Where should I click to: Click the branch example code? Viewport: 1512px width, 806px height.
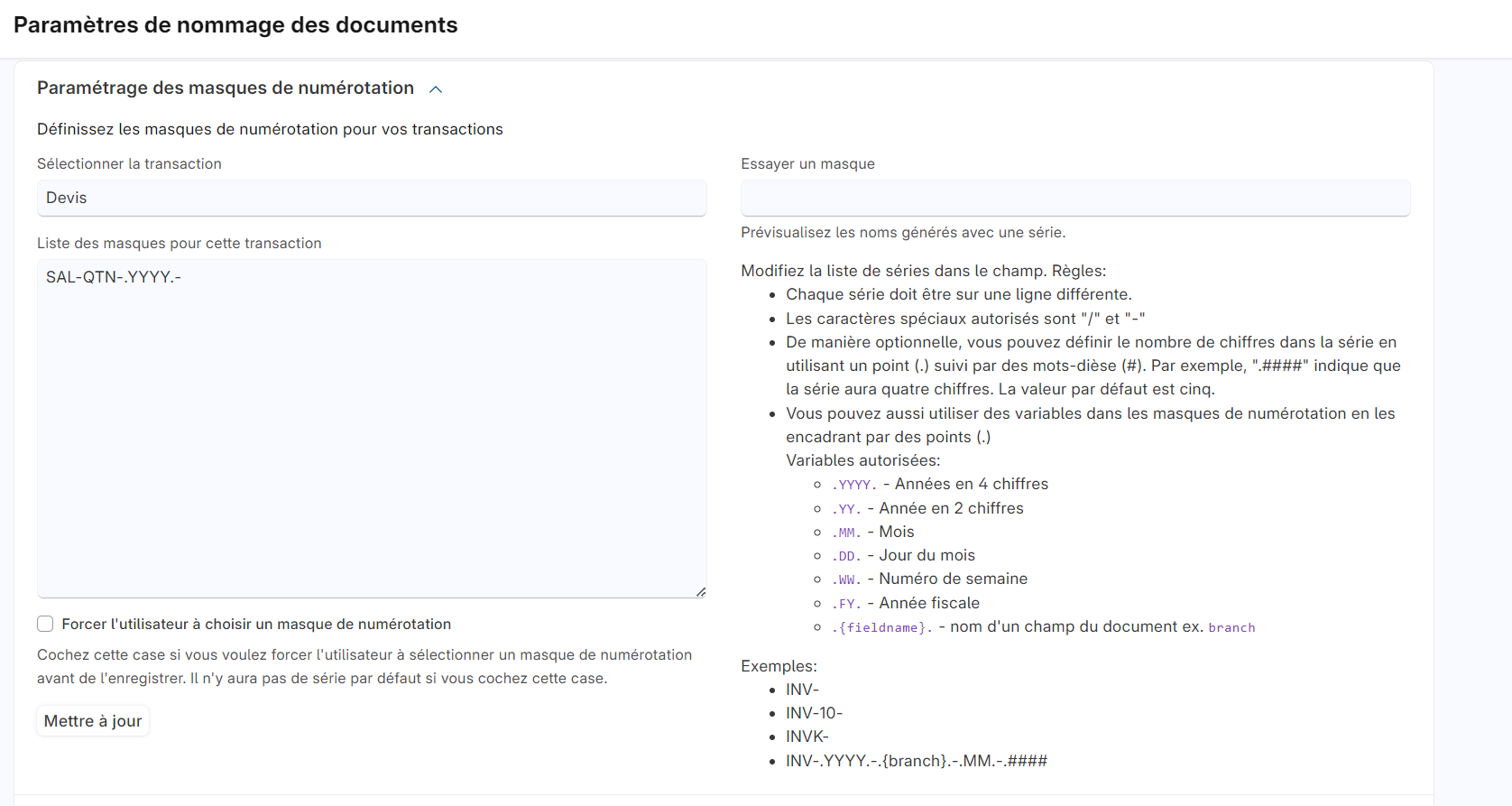[1231, 627]
